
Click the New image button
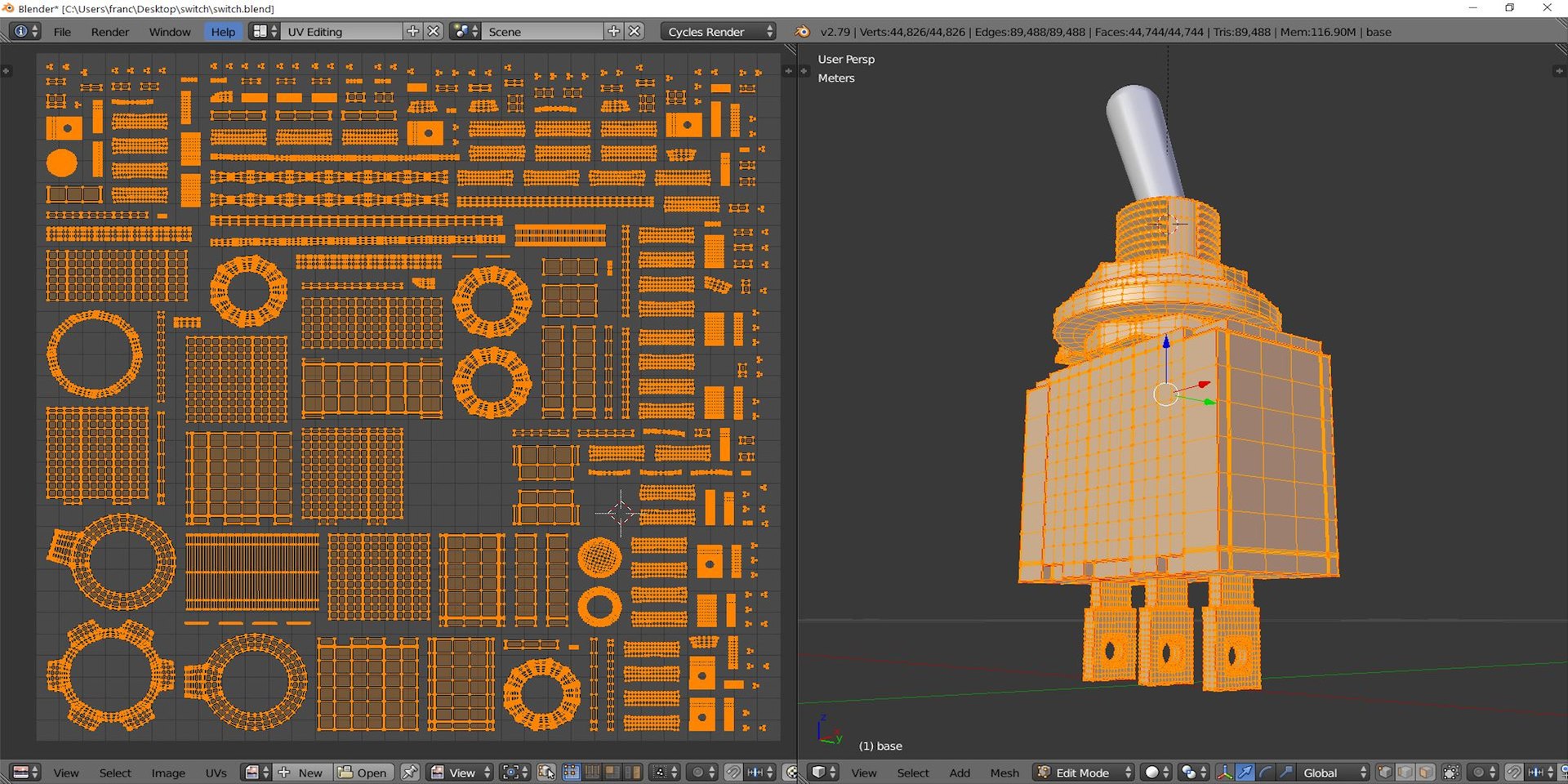click(x=302, y=773)
